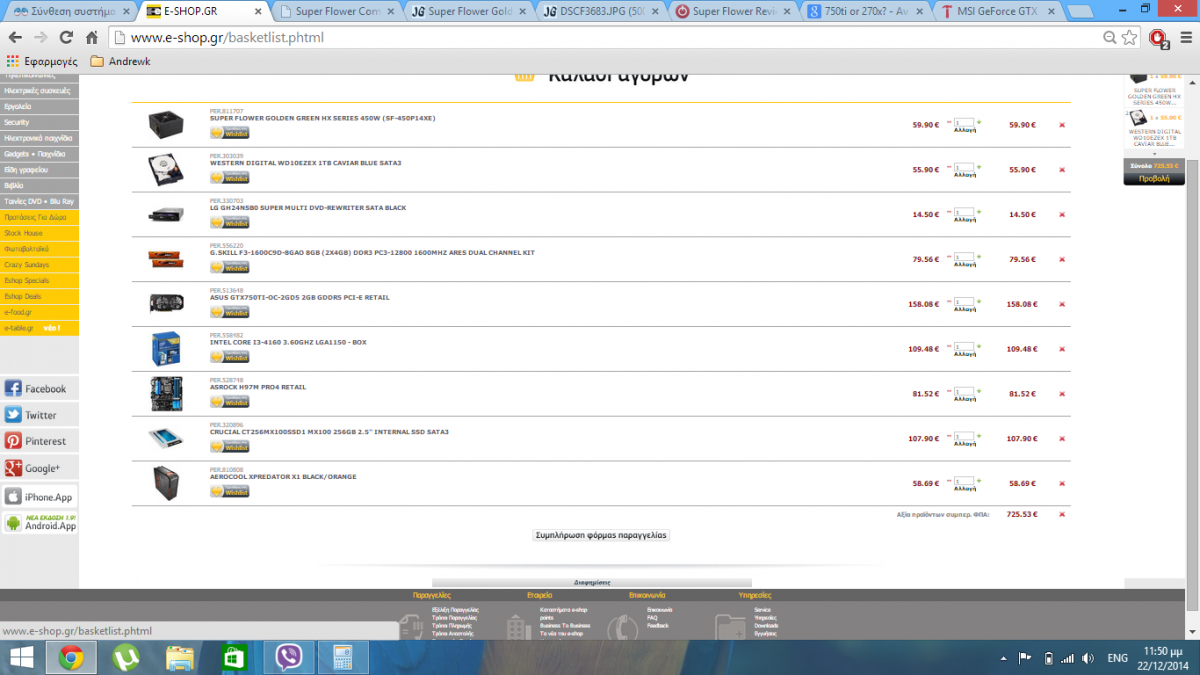Add Western Digital WD10EZEX to Wishlist
The image size is (1200, 675).
[229, 178]
